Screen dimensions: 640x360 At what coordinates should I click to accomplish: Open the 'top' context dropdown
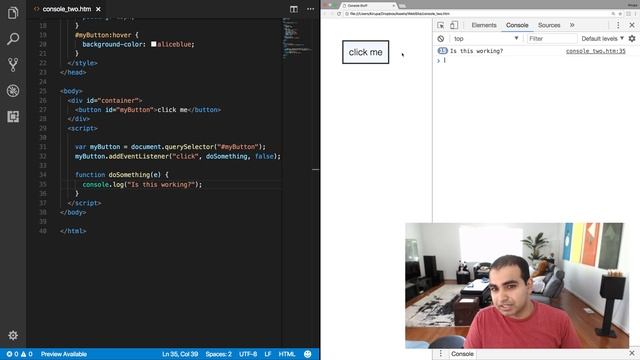coord(486,39)
